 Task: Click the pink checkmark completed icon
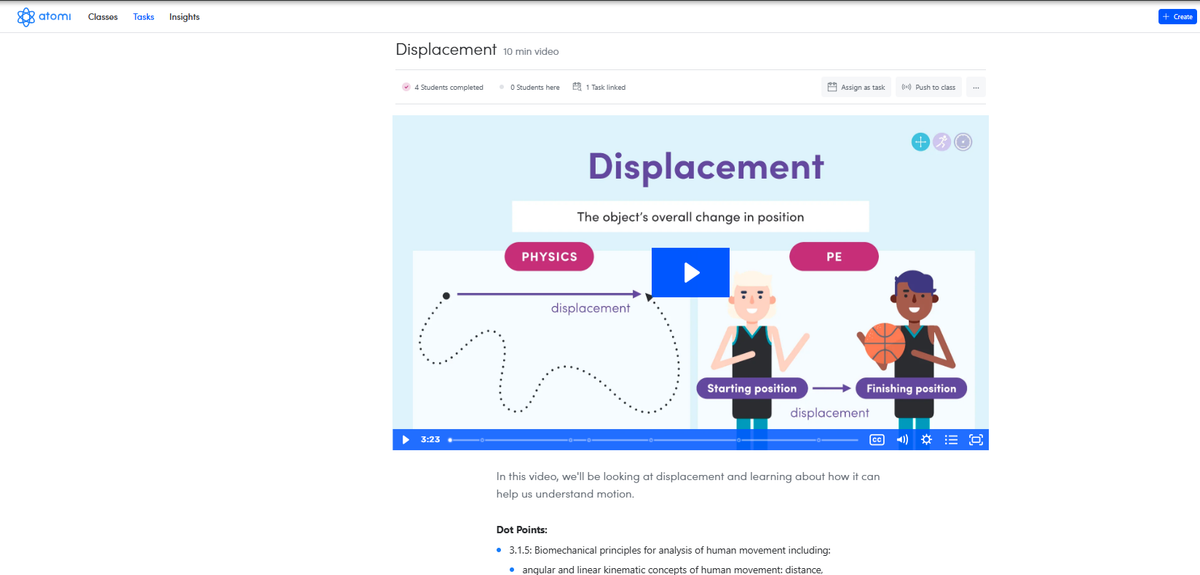click(x=406, y=87)
